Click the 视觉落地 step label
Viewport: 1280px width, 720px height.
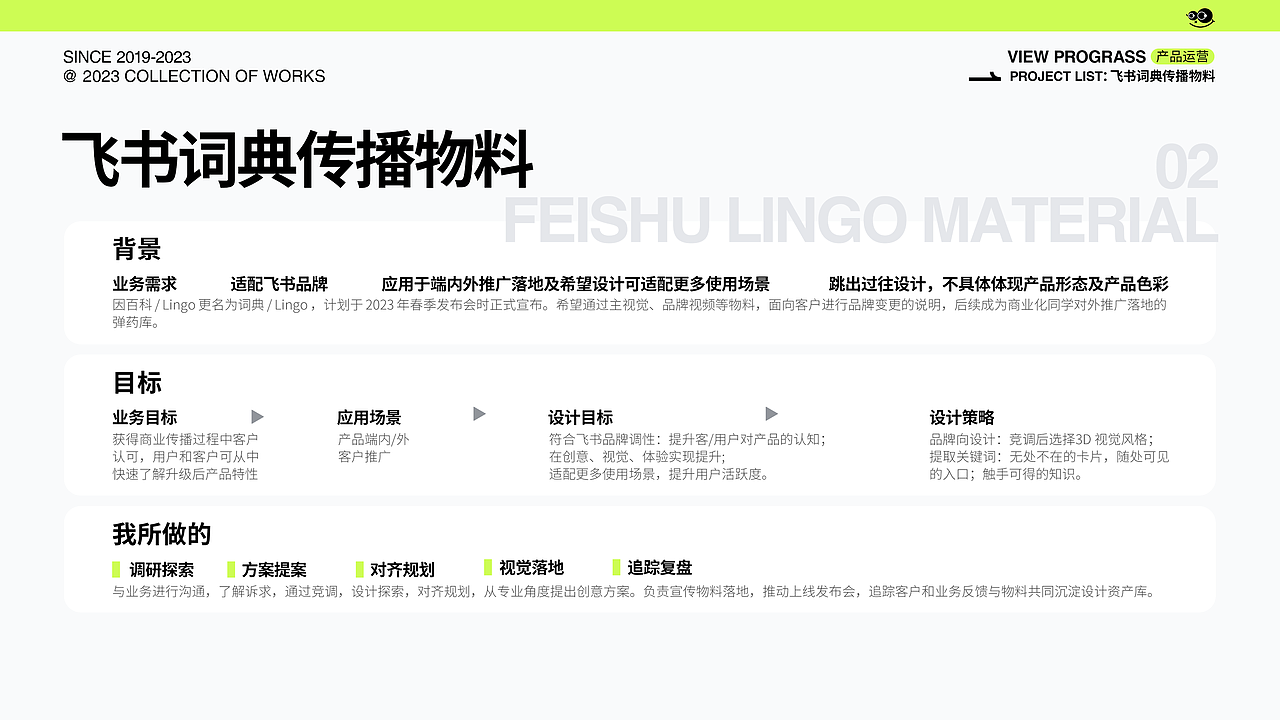click(x=531, y=568)
